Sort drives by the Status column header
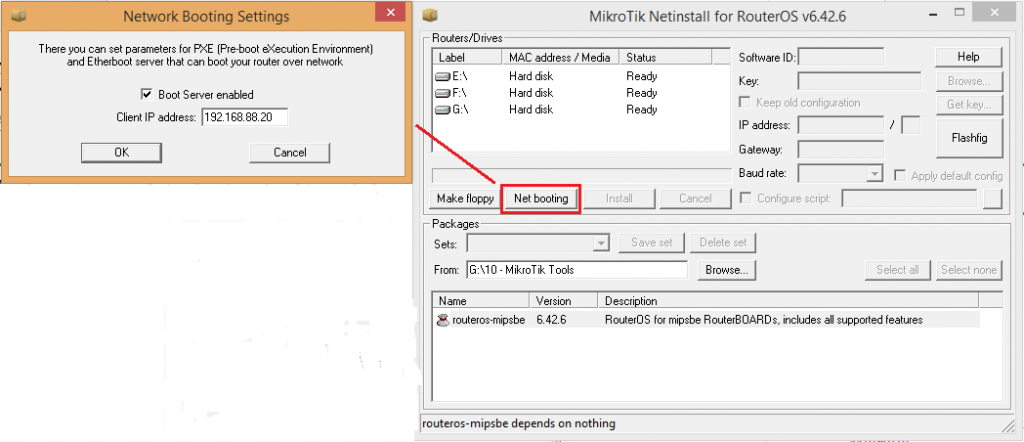The height and width of the screenshot is (442, 1024). click(x=665, y=58)
